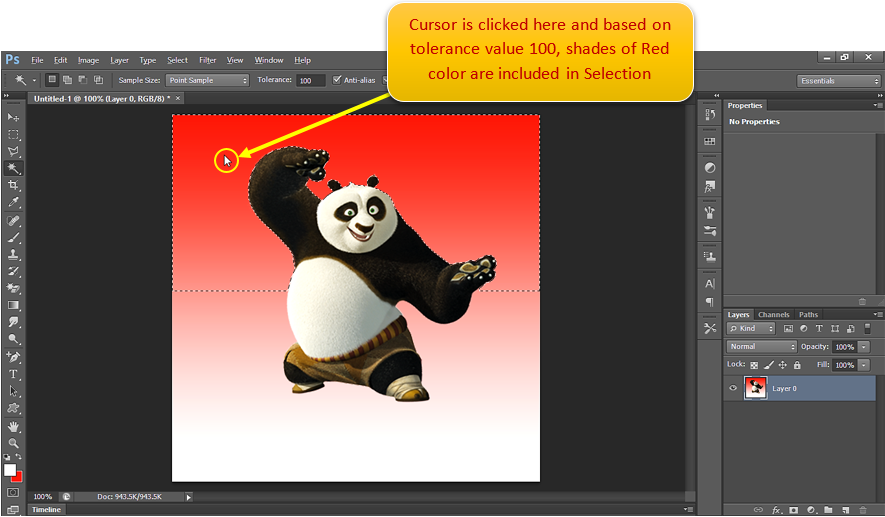
Task: Open the Filter menu
Action: tap(207, 60)
